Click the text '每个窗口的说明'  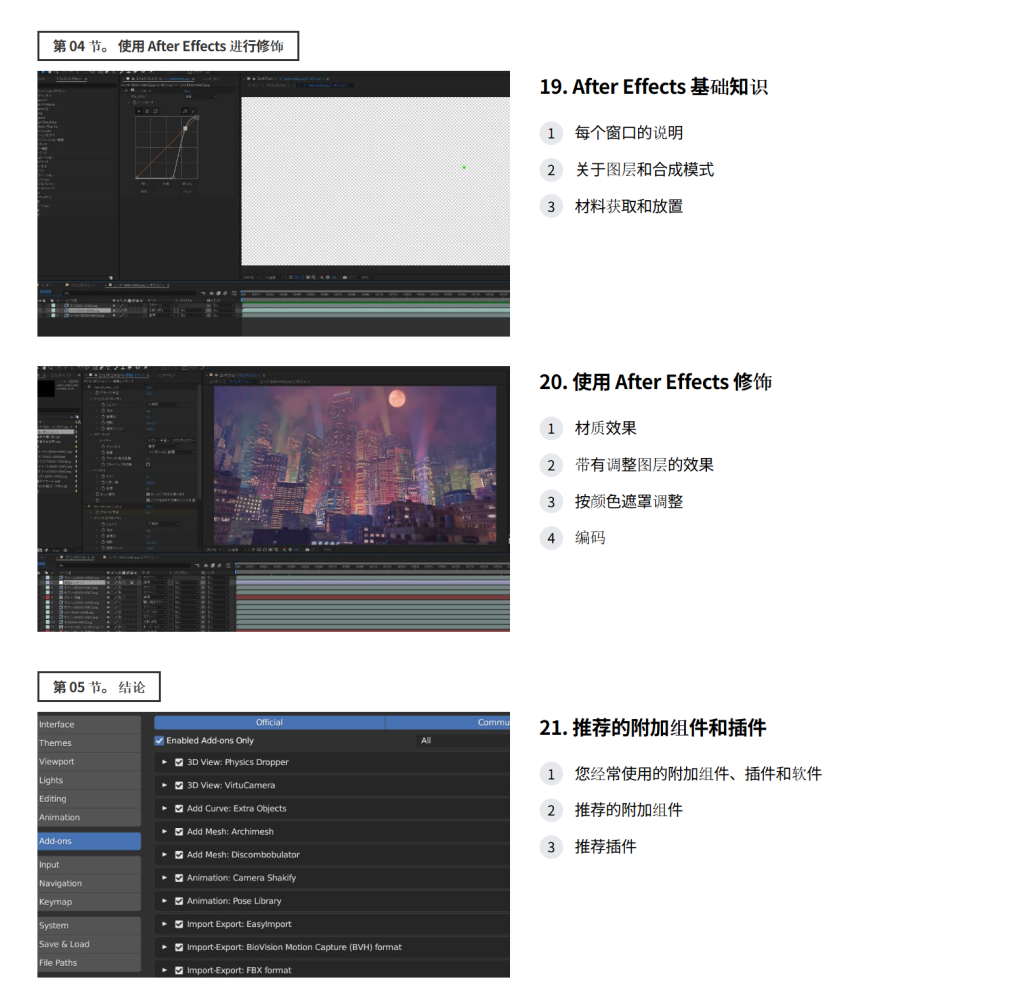click(629, 133)
